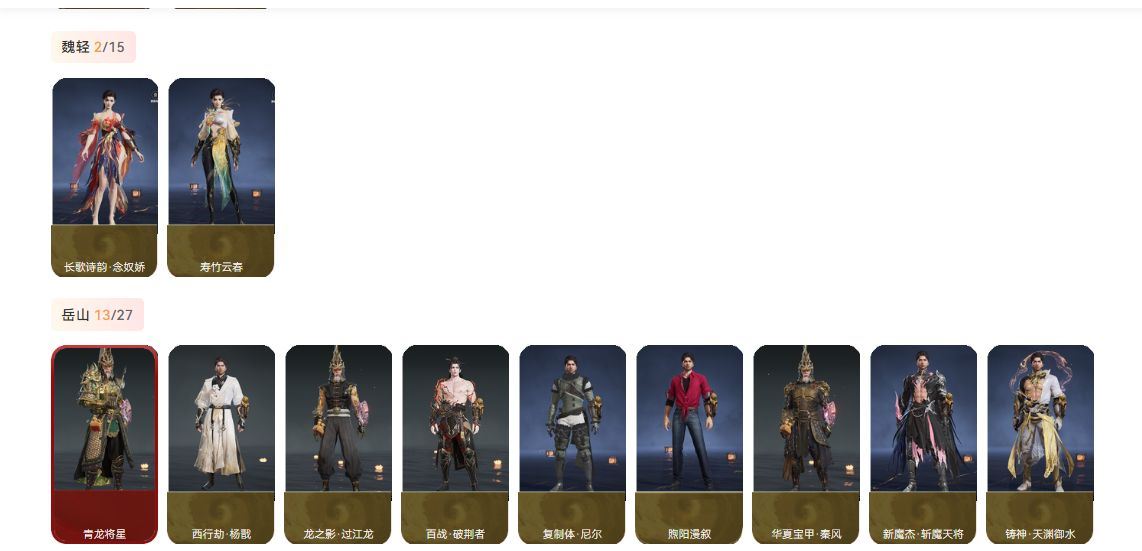Click the 煦阳漫叙 name caption
The height and width of the screenshot is (551, 1142).
click(x=689, y=534)
